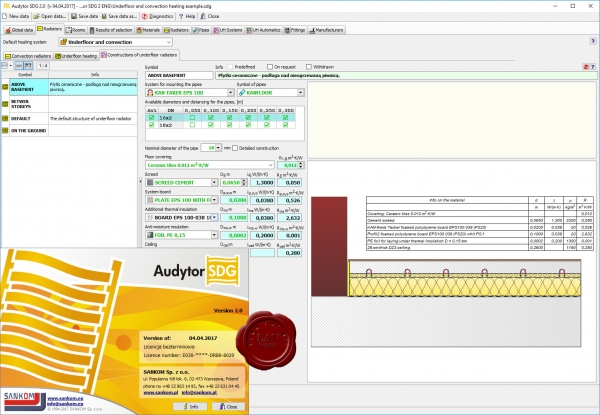Open the System for mounting the pipes dropdown

230,93
